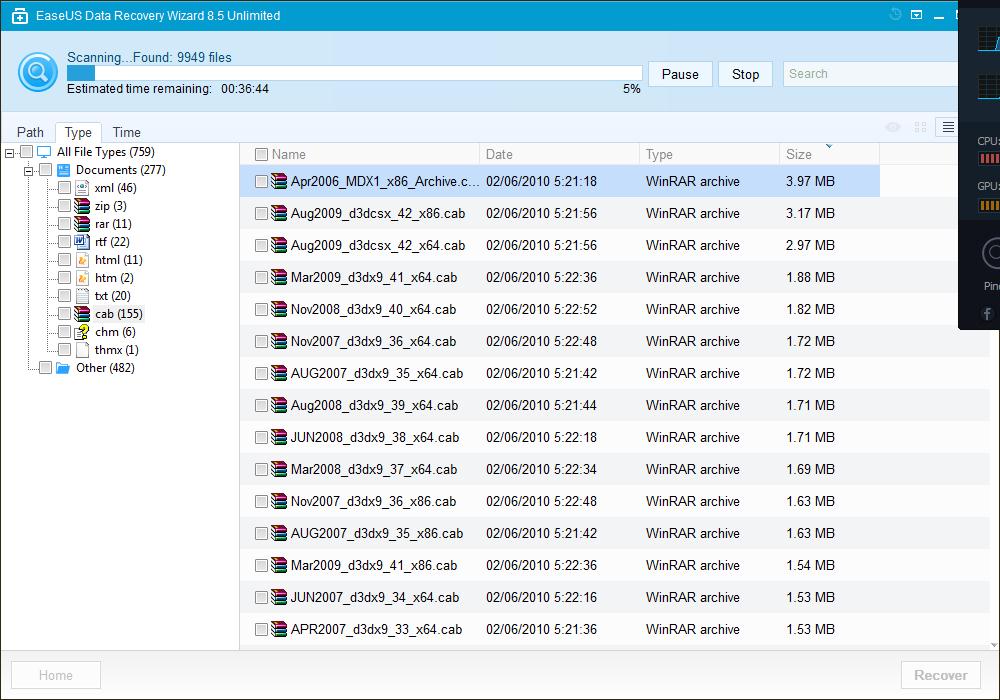Click the htm file type icon
Screen dimensions: 1000x700
click(82, 278)
